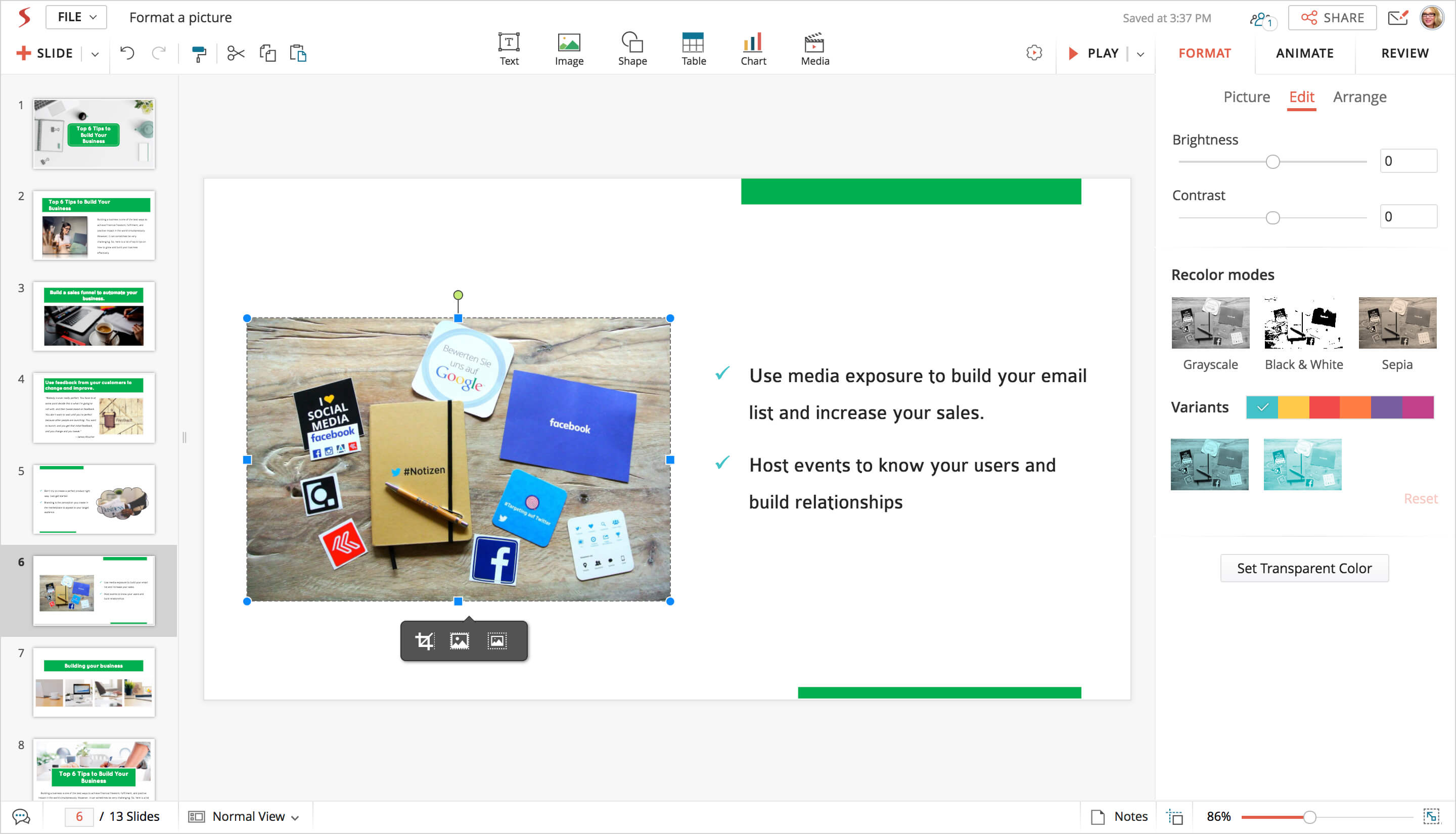Open the FILE dropdown menu
Image resolution: width=1456 pixels, height=834 pixels.
pos(76,17)
